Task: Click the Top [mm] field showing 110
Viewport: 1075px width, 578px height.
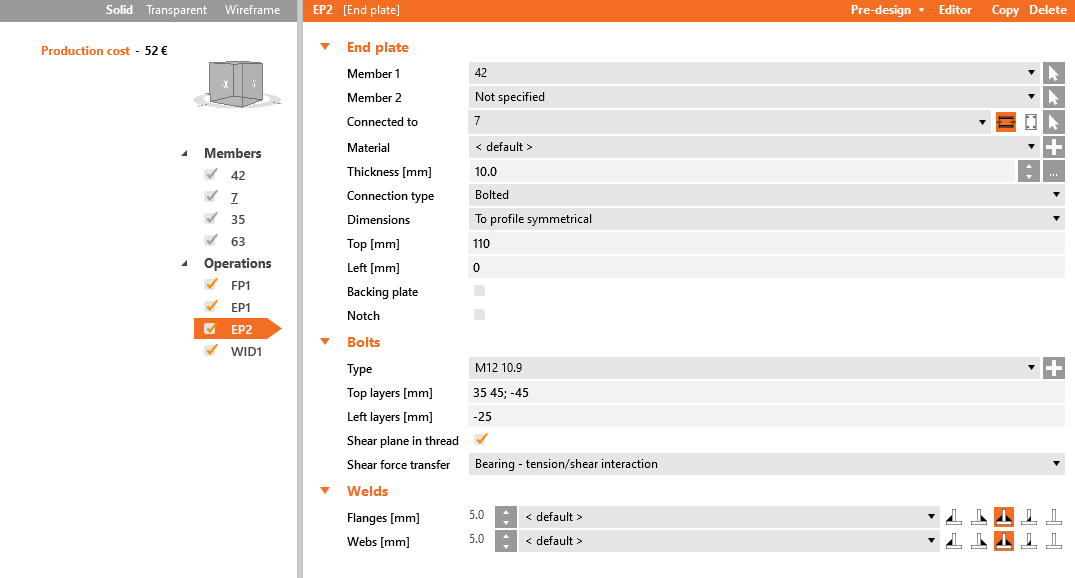Action: pos(766,243)
